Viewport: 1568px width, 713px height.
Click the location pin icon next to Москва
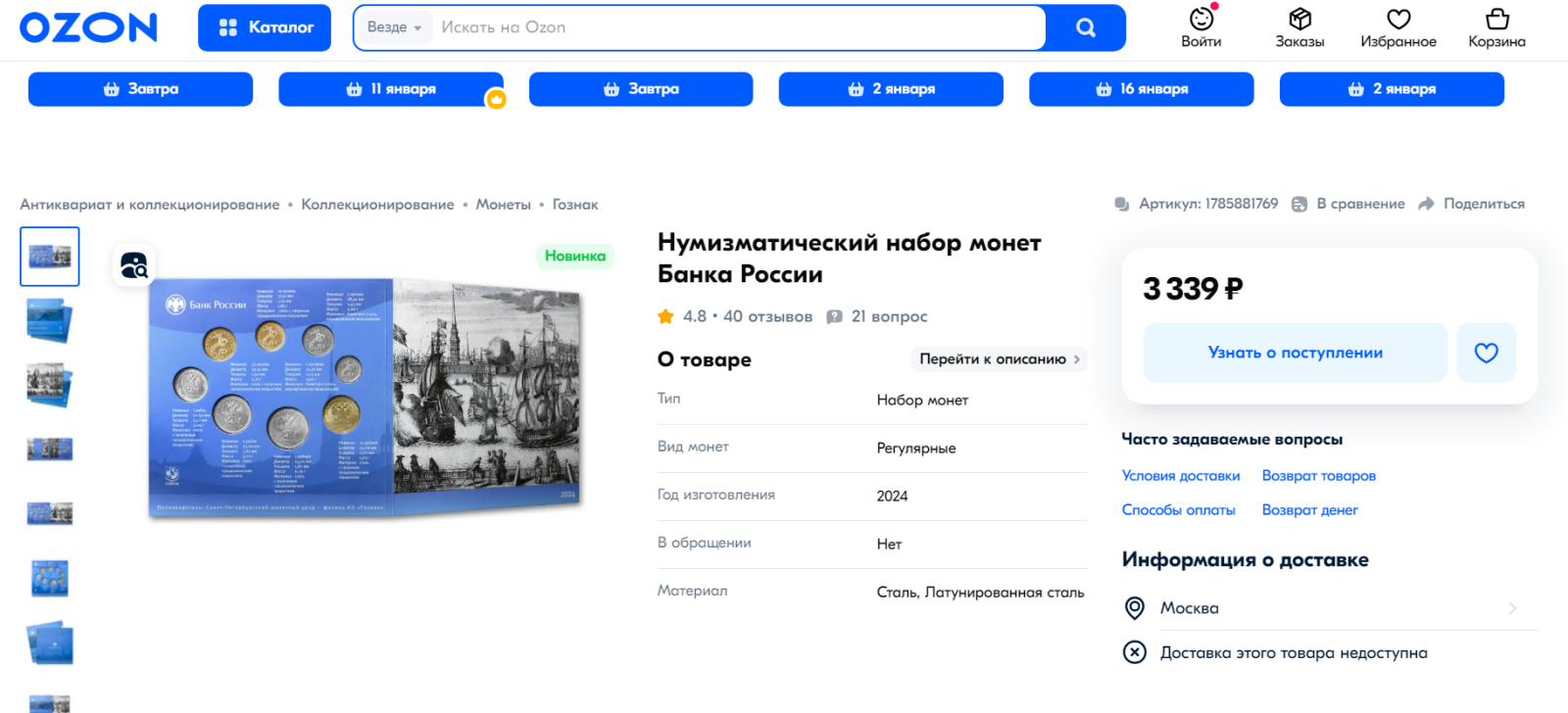click(1134, 608)
